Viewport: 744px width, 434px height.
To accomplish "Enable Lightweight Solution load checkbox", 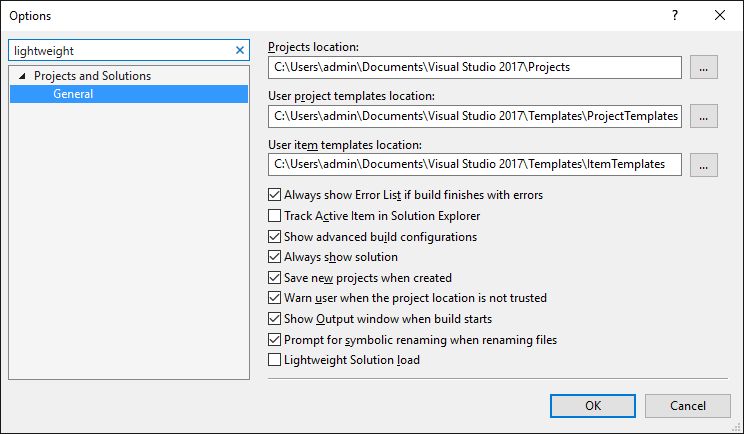I will (x=275, y=360).
